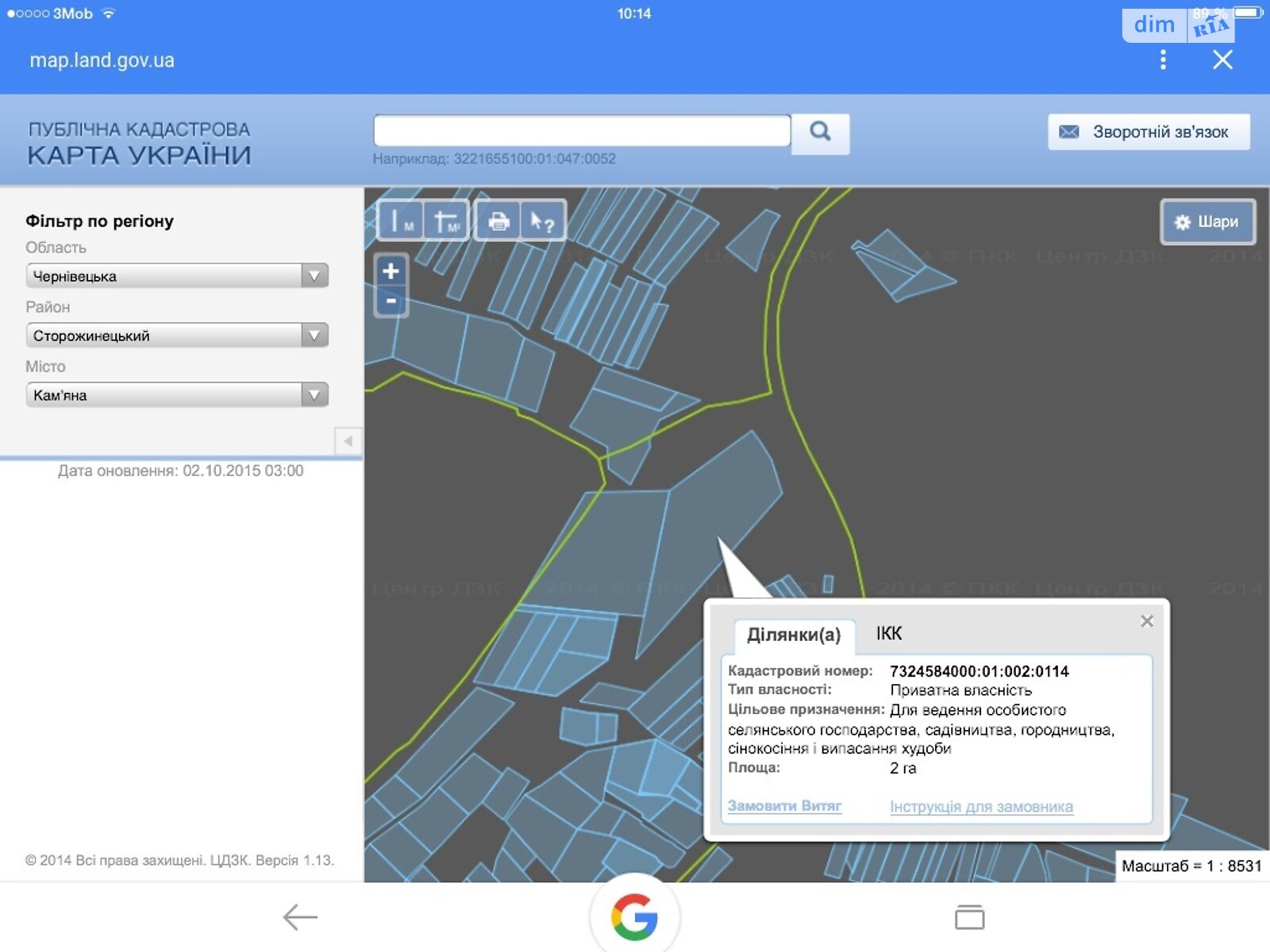Select the distance measurement tool
The height and width of the screenshot is (952, 1270).
pyautogui.click(x=402, y=221)
